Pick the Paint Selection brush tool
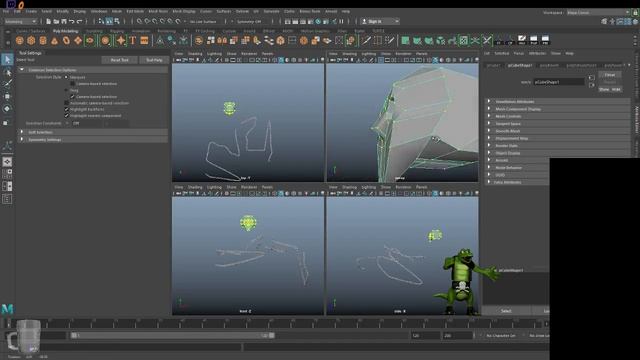The image size is (640, 360). [7, 84]
